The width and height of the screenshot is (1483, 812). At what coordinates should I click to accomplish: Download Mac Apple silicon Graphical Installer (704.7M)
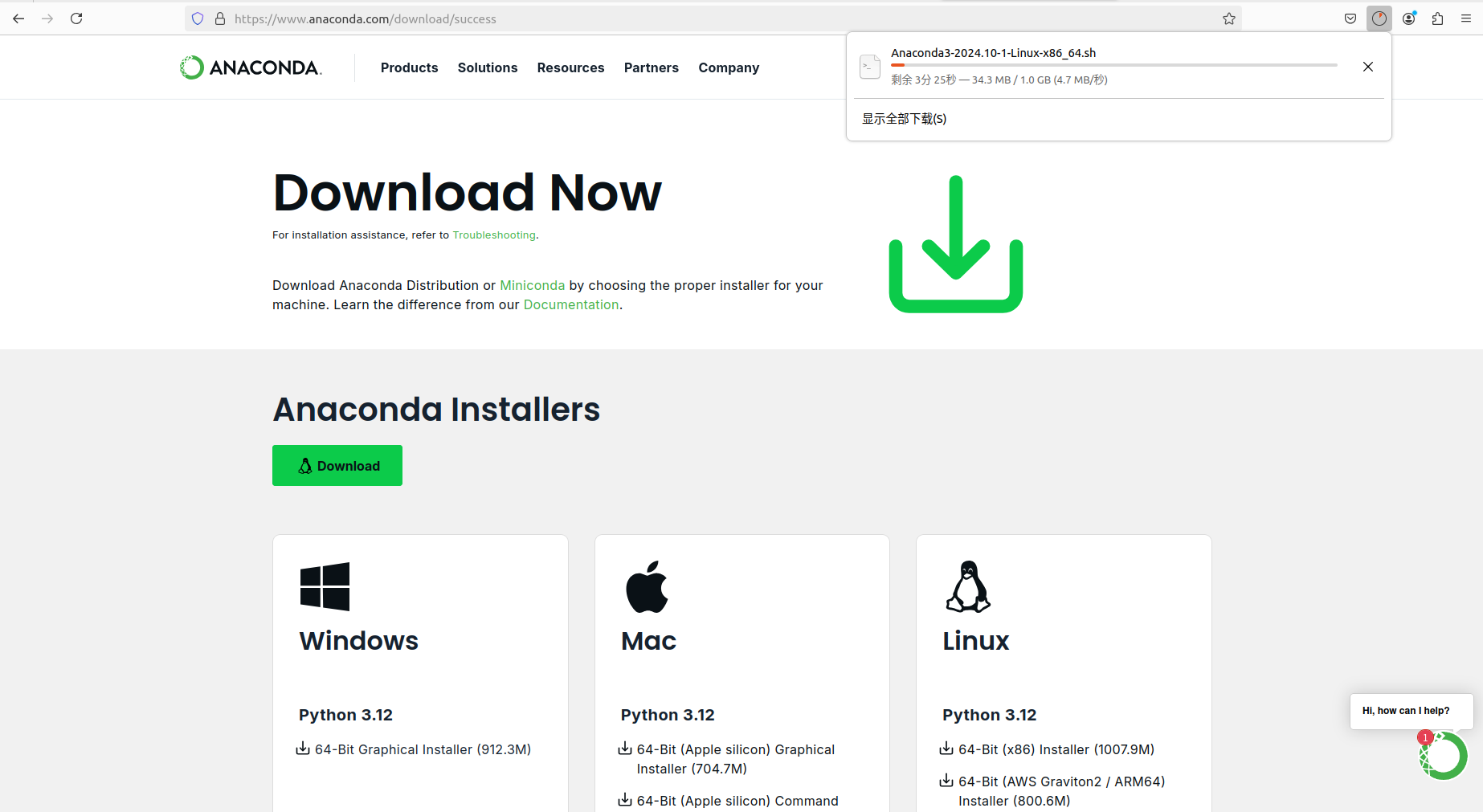[736, 759]
